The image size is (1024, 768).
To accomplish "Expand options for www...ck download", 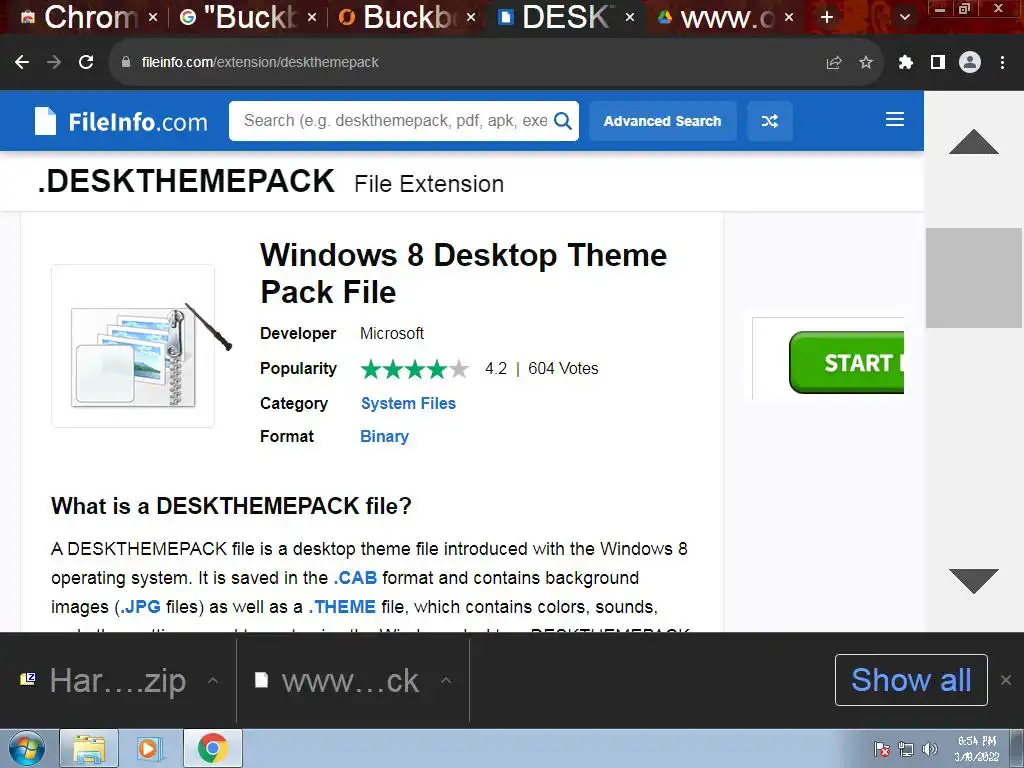I will pyautogui.click(x=446, y=680).
